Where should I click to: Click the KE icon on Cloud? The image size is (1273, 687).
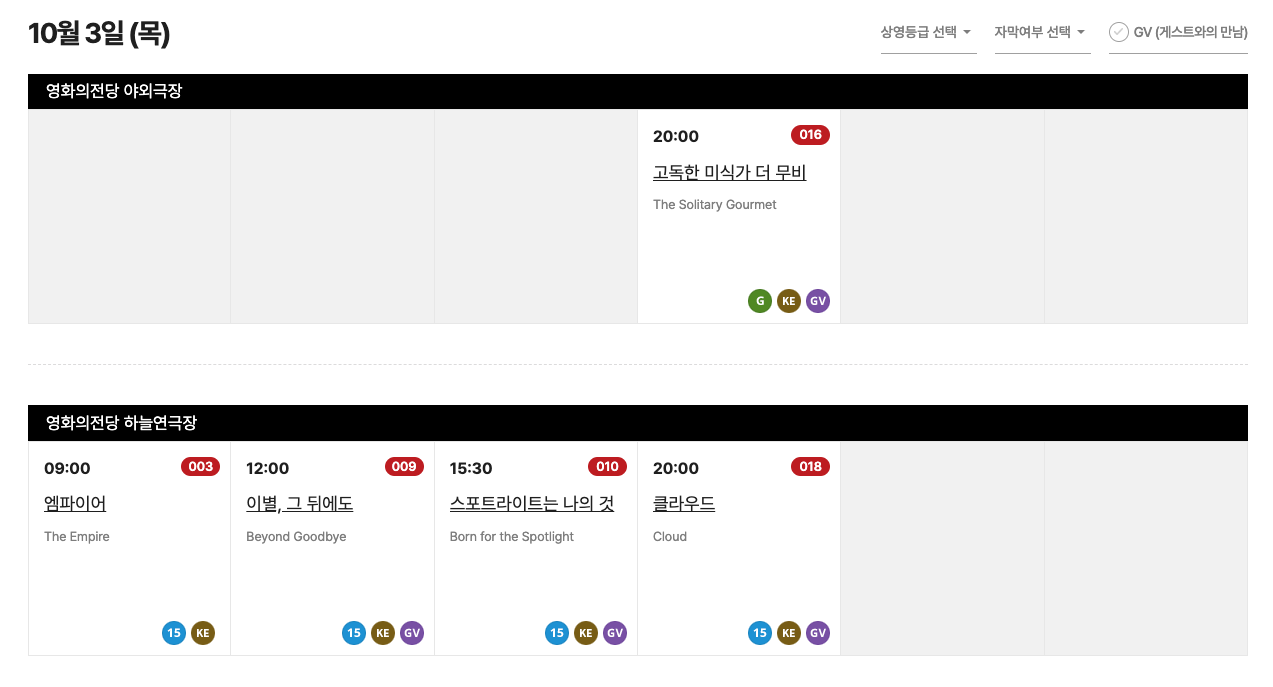(789, 633)
